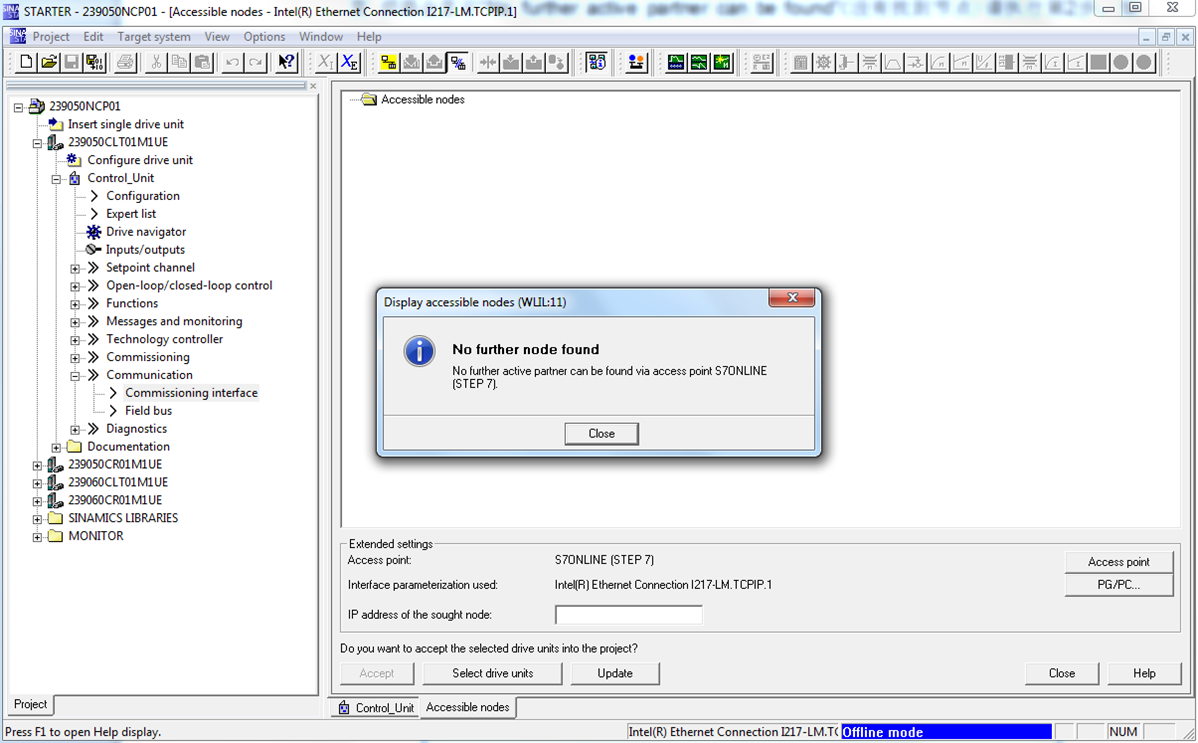Open the Accessible nodes toolbar icon
This screenshot has height=743, width=1198.
[596, 62]
